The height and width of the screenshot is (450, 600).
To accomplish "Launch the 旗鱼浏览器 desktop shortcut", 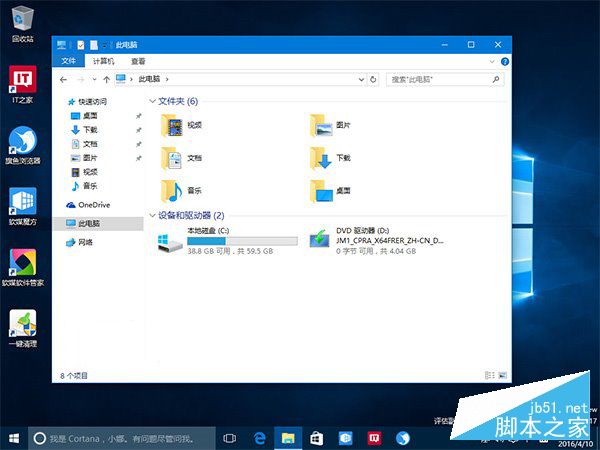I will point(23,145).
